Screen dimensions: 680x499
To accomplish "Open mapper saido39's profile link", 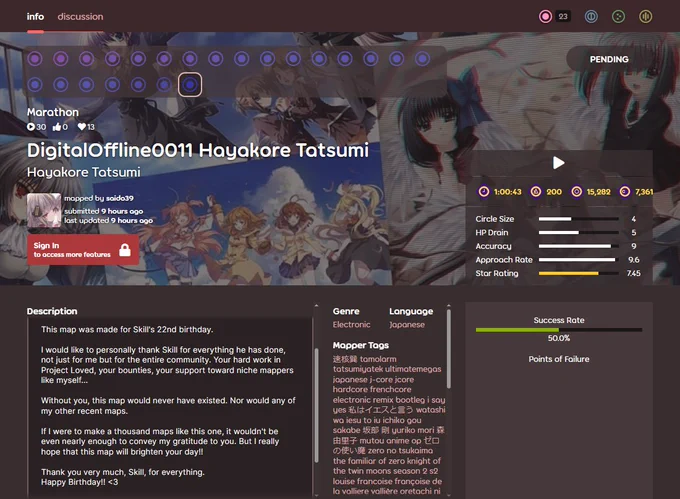I will [x=120, y=198].
